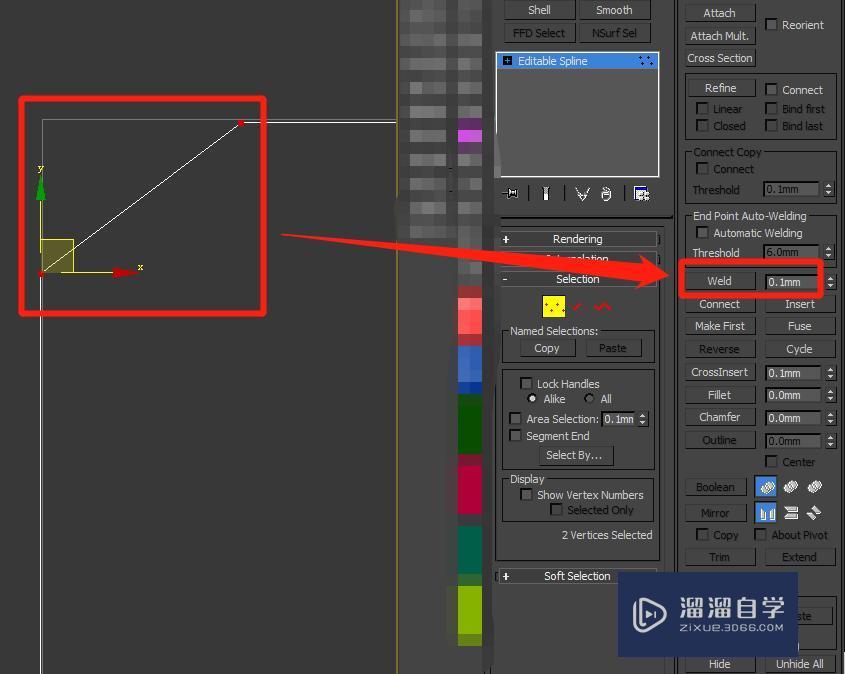Select the Mirror Vertically icon
The image size is (845, 674).
pos(791,513)
